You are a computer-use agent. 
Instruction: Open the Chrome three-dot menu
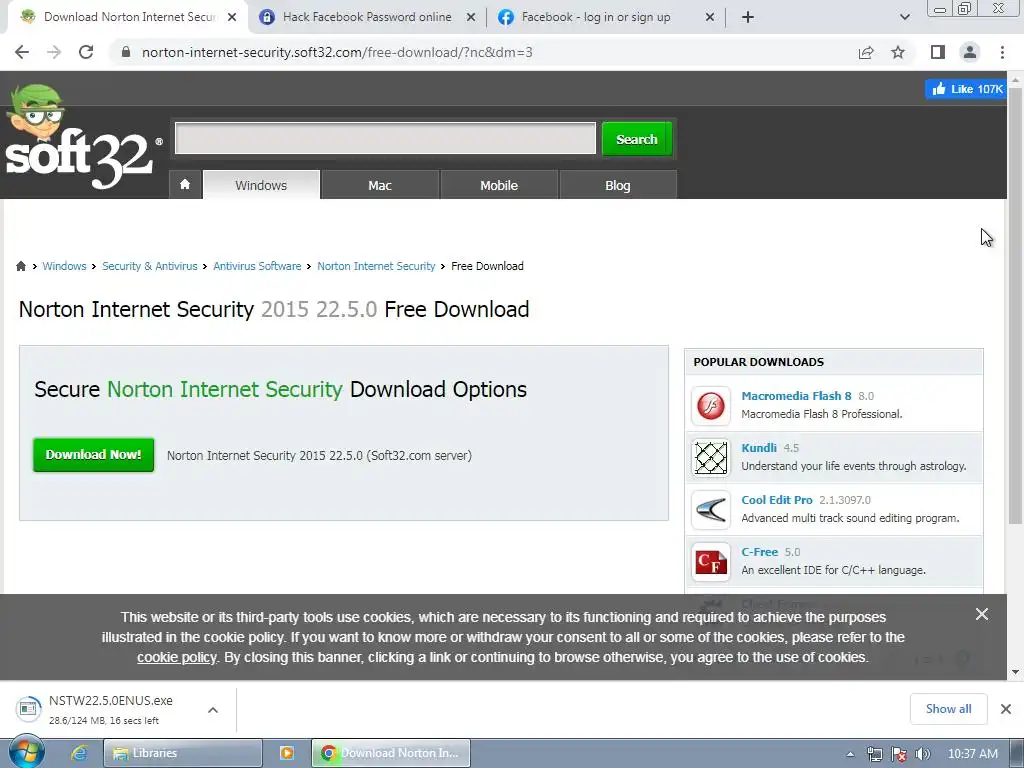pyautogui.click(x=1002, y=52)
